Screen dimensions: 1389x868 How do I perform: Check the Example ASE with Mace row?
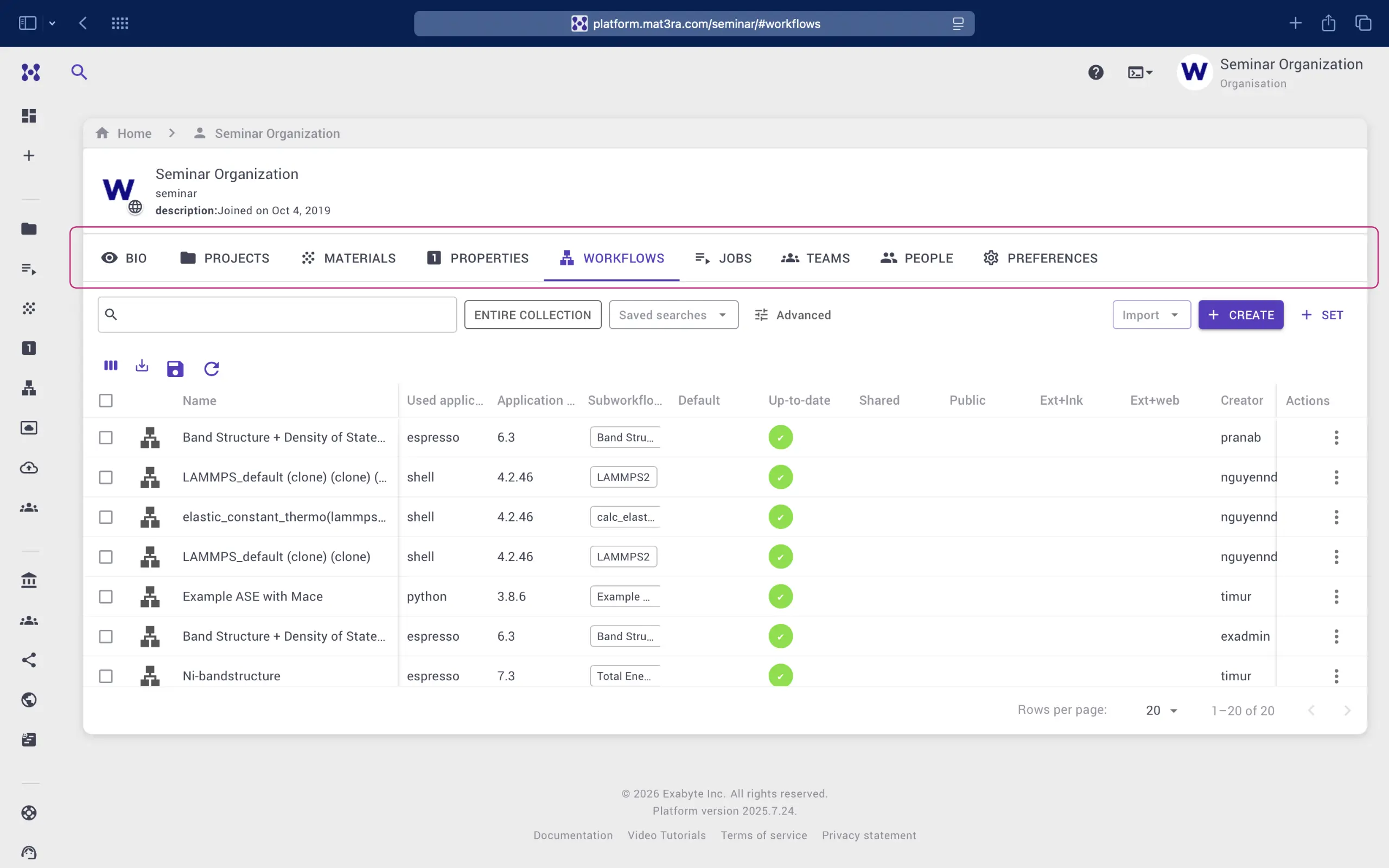pyautogui.click(x=106, y=596)
